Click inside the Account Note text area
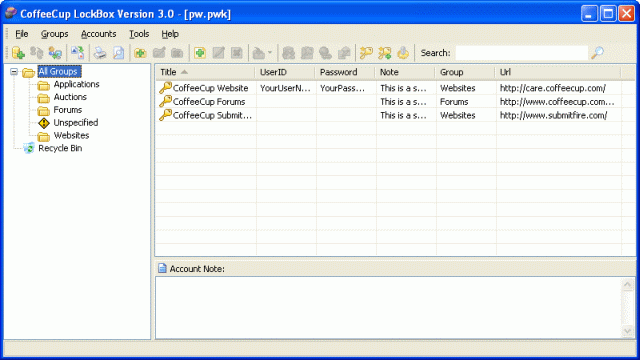The height and width of the screenshot is (360, 640). (x=389, y=308)
